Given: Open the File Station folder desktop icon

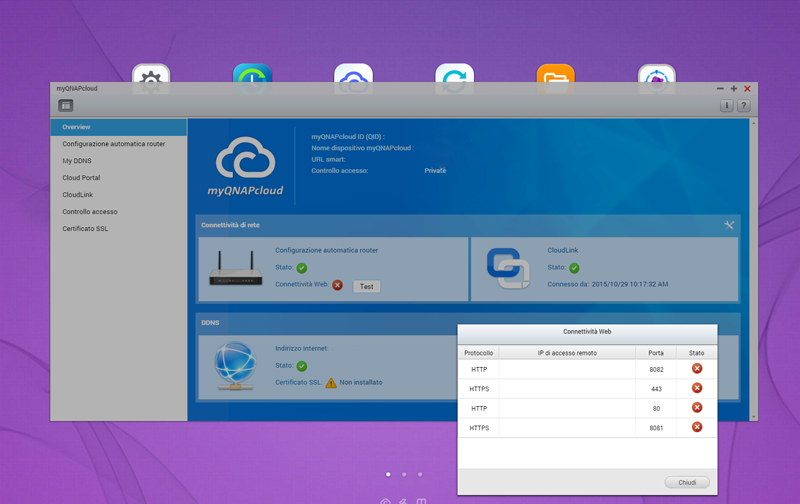Looking at the screenshot, I should click(x=555, y=78).
